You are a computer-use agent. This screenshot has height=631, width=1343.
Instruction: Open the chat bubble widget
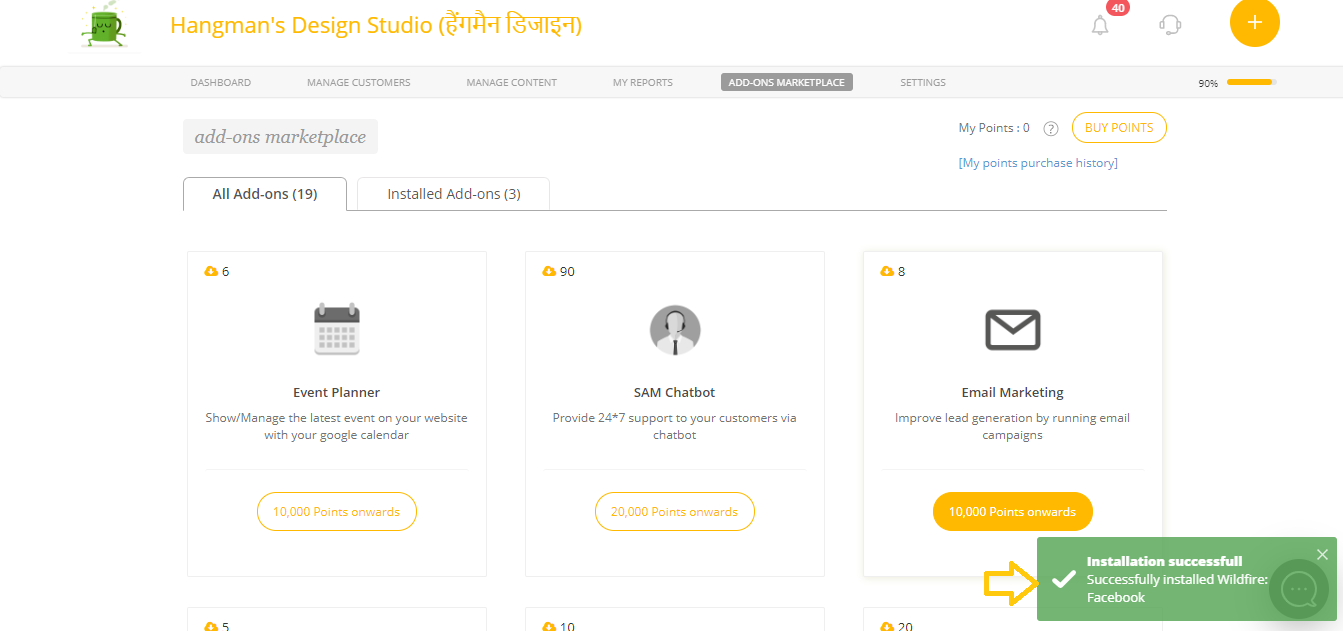[x=1299, y=589]
